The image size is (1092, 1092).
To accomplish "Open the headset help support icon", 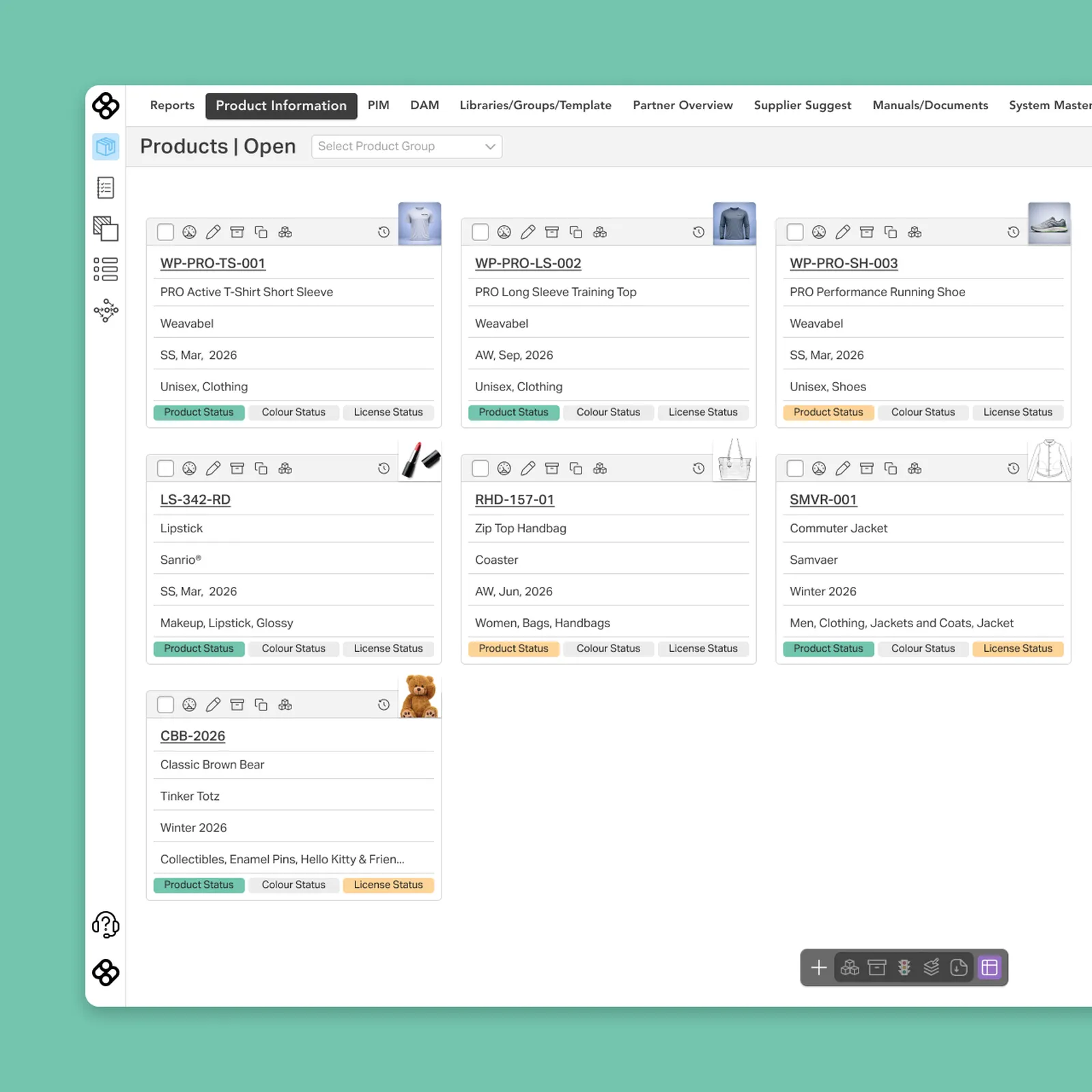I will click(x=106, y=925).
